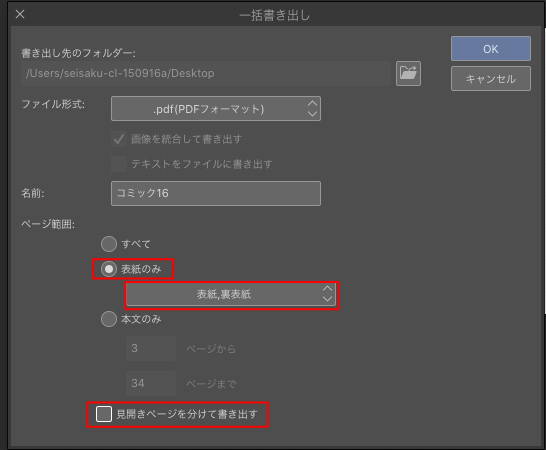Image resolution: width=546 pixels, height=450 pixels.
Task: Click the 名前 field containing コミック16
Action: click(x=216, y=193)
